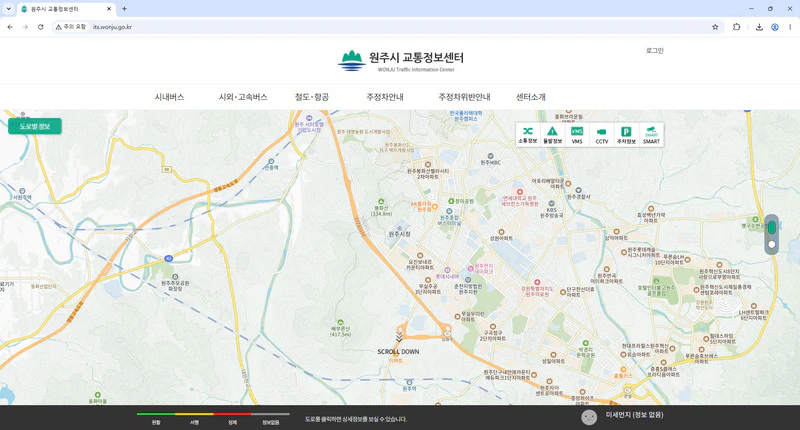Open the 주정차안내 menu
Screen dimensions: 800x430
(385, 97)
